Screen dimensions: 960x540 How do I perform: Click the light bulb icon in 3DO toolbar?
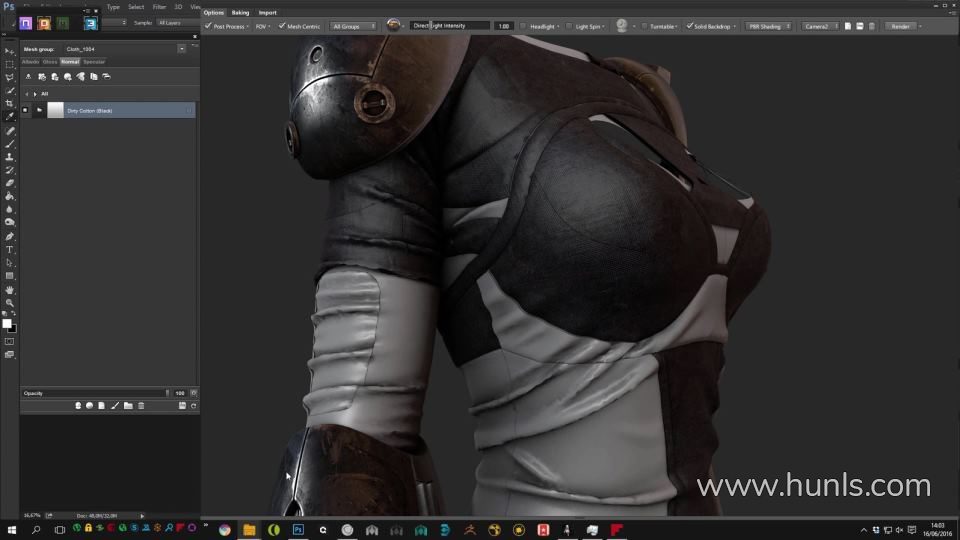pyautogui.click(x=621, y=25)
